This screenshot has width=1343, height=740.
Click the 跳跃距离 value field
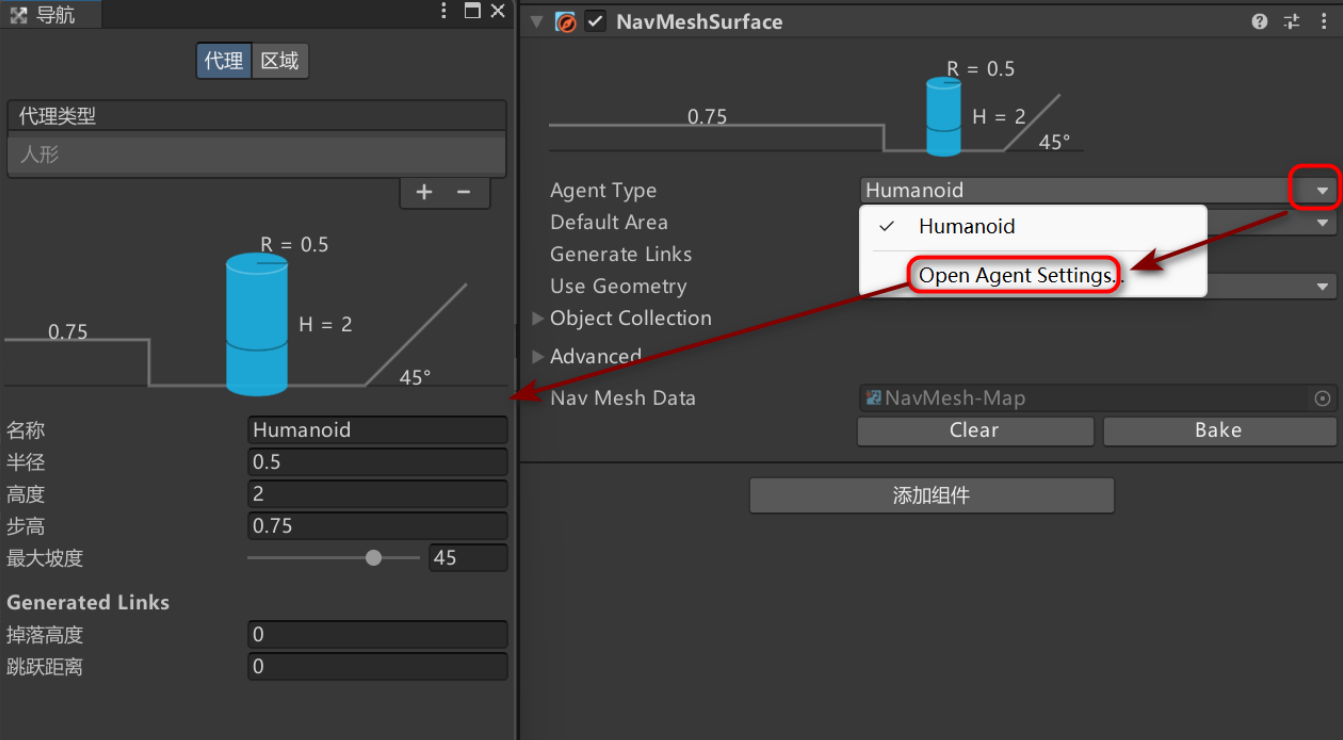(x=378, y=666)
